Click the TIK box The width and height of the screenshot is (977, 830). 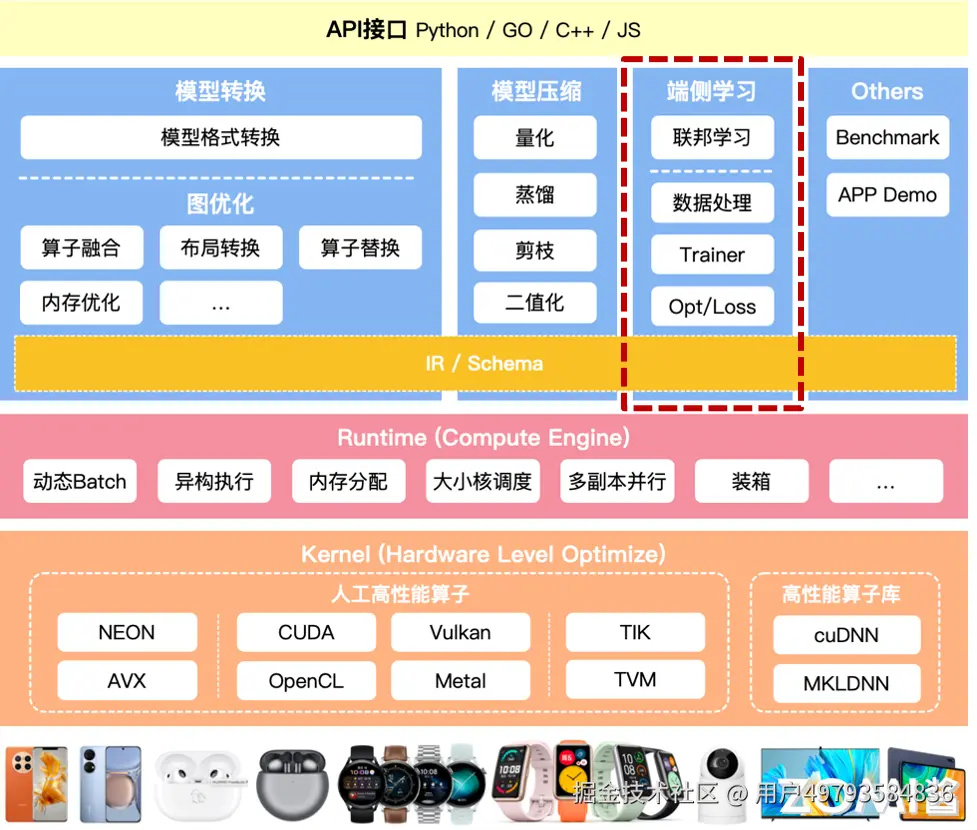coord(635,632)
